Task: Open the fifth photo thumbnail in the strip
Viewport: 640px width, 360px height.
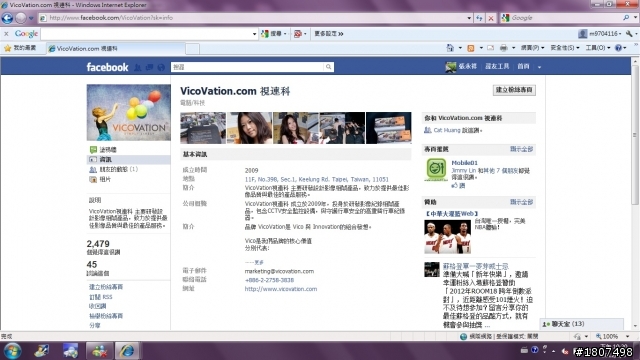Action: coord(389,128)
